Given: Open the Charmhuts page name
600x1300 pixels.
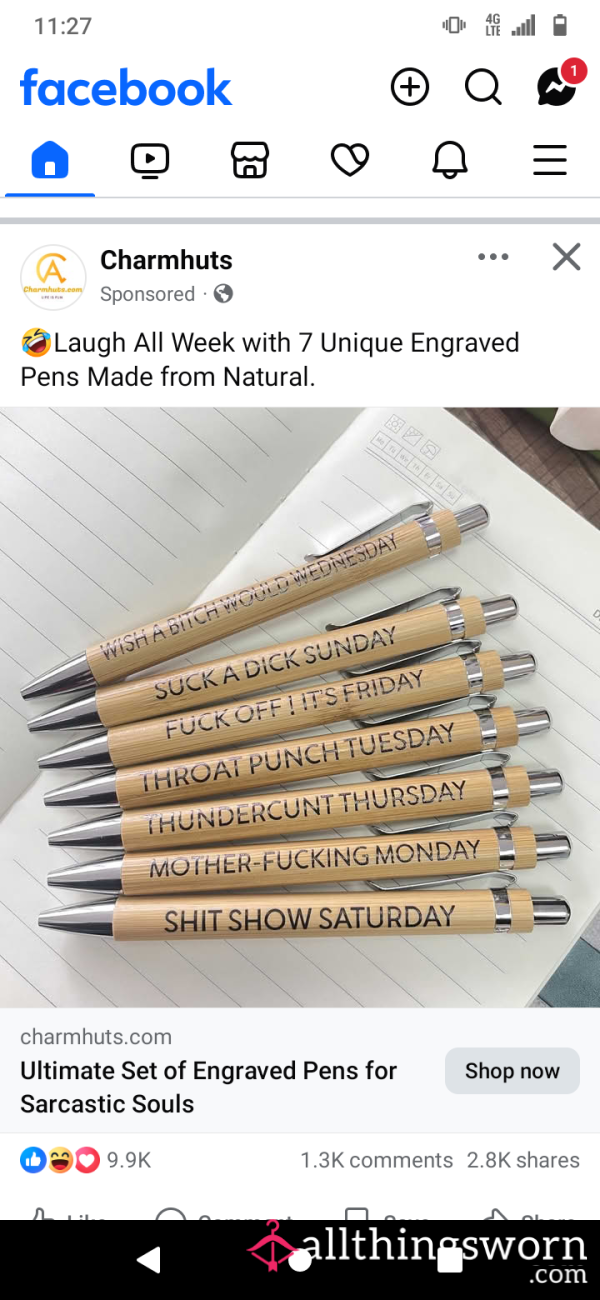Looking at the screenshot, I should coord(166,260).
